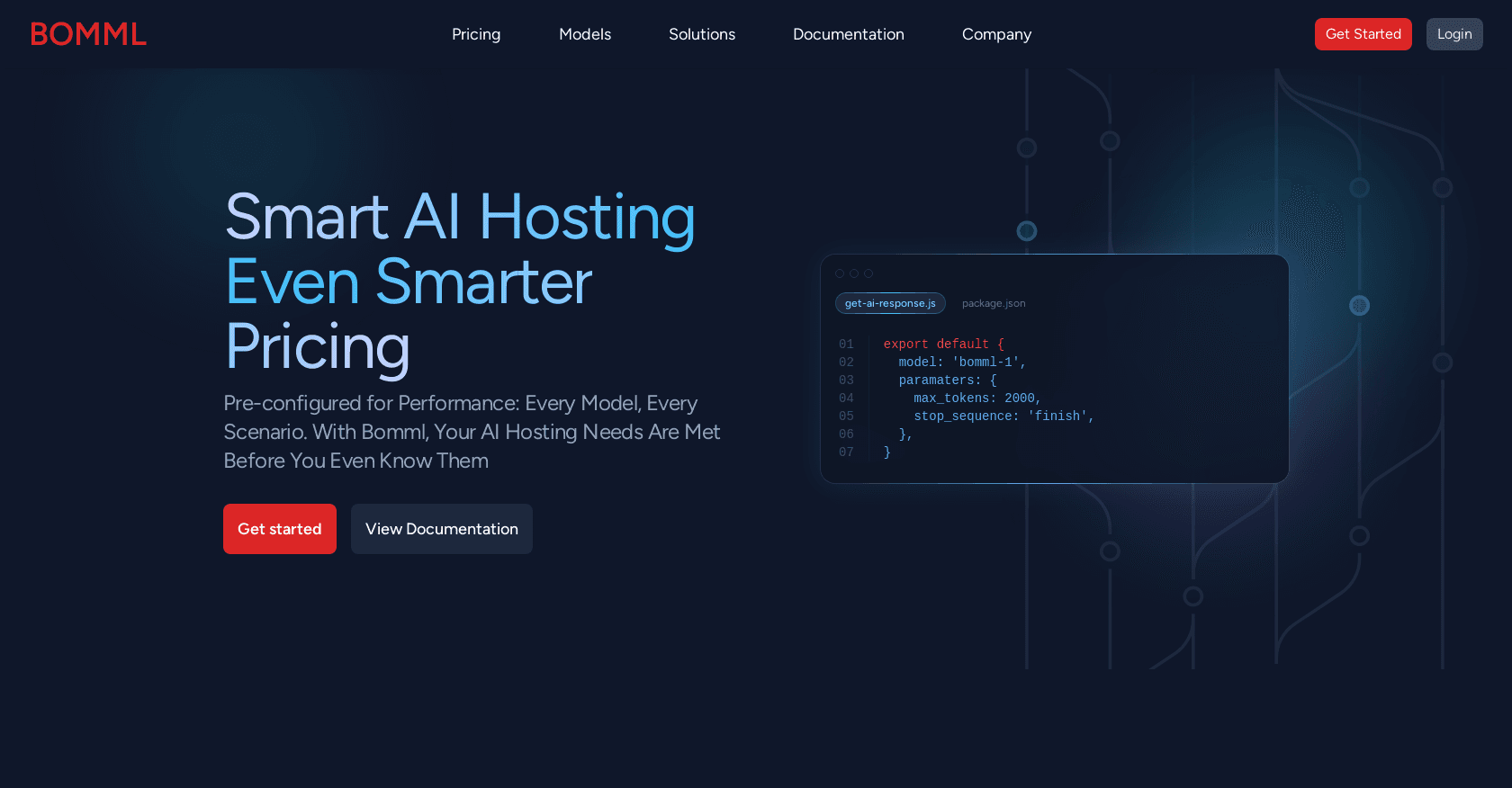Open the Pricing menu item
This screenshot has width=1512, height=788.
[476, 34]
